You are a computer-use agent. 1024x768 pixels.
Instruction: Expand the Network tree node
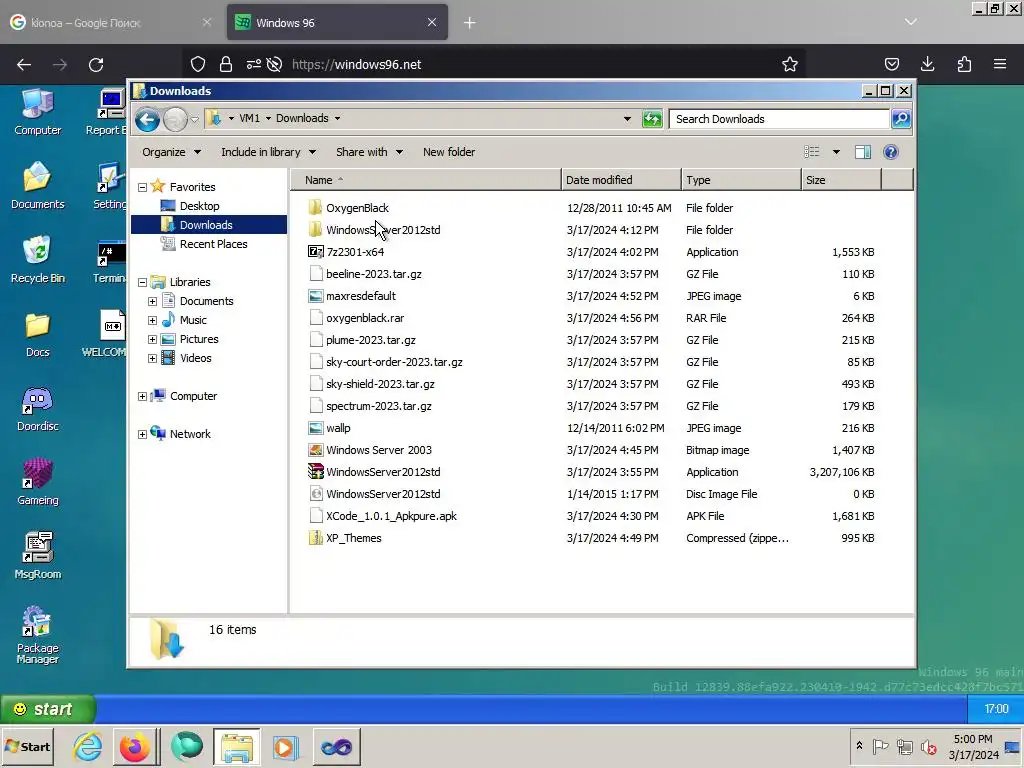coord(142,434)
